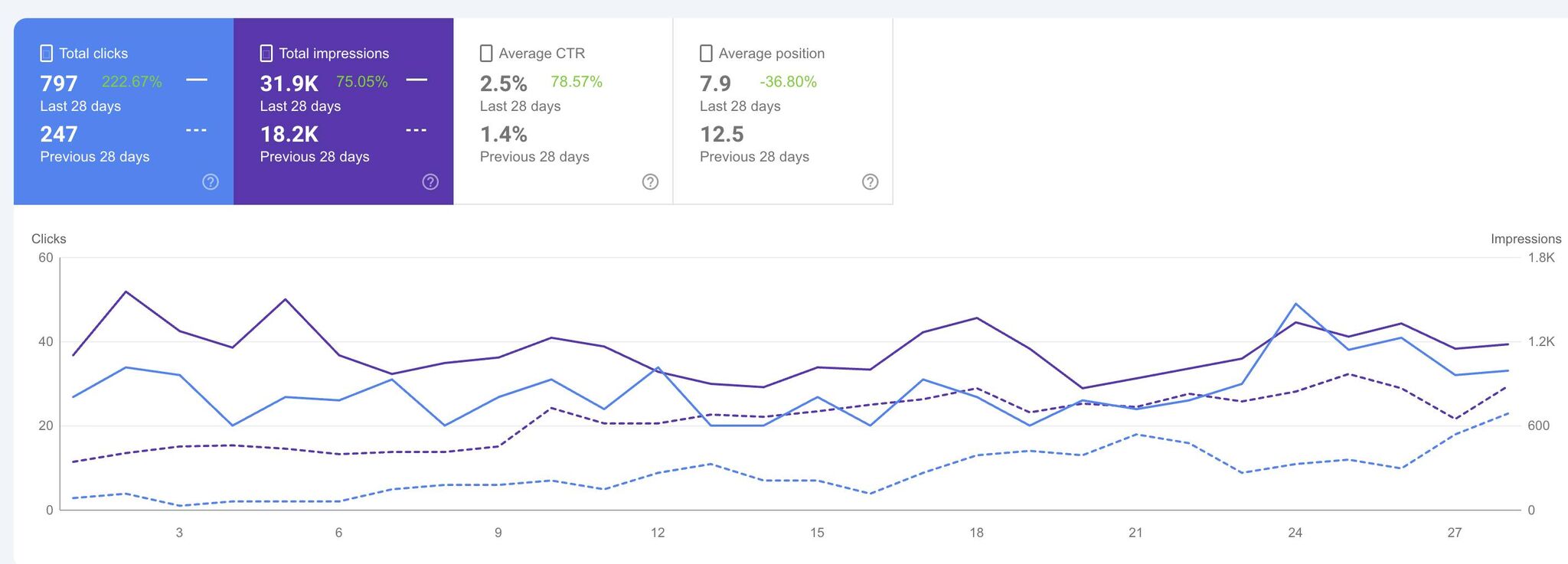Click the 222.67% clicks change value
Viewport: 1568px width, 564px height.
pyautogui.click(x=132, y=82)
